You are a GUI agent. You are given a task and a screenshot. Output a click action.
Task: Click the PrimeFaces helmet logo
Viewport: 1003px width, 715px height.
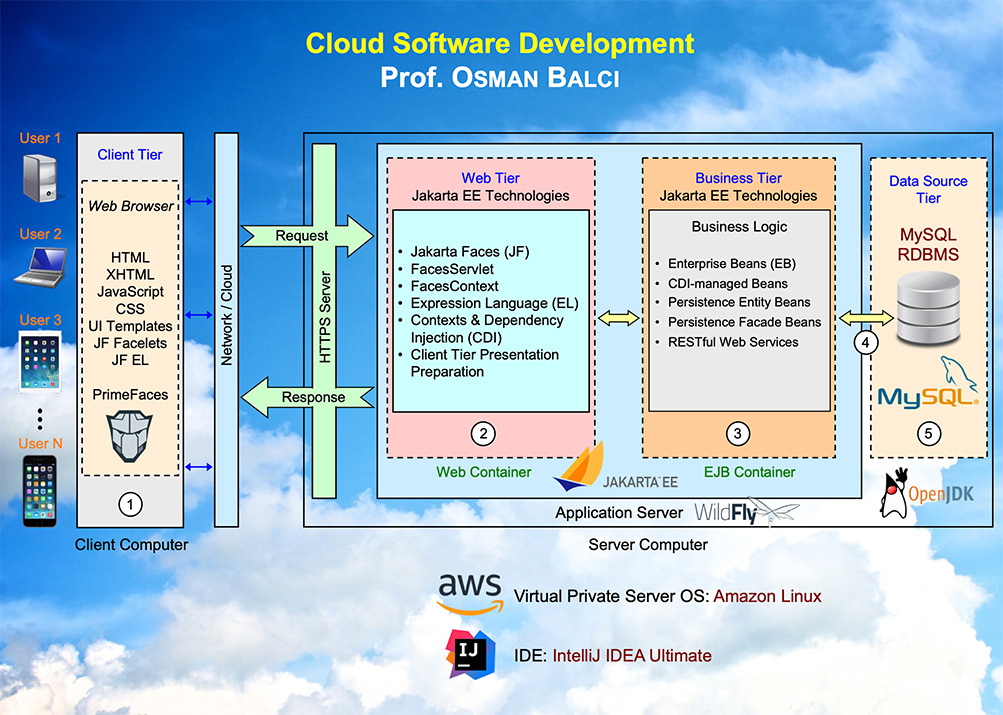(x=130, y=436)
